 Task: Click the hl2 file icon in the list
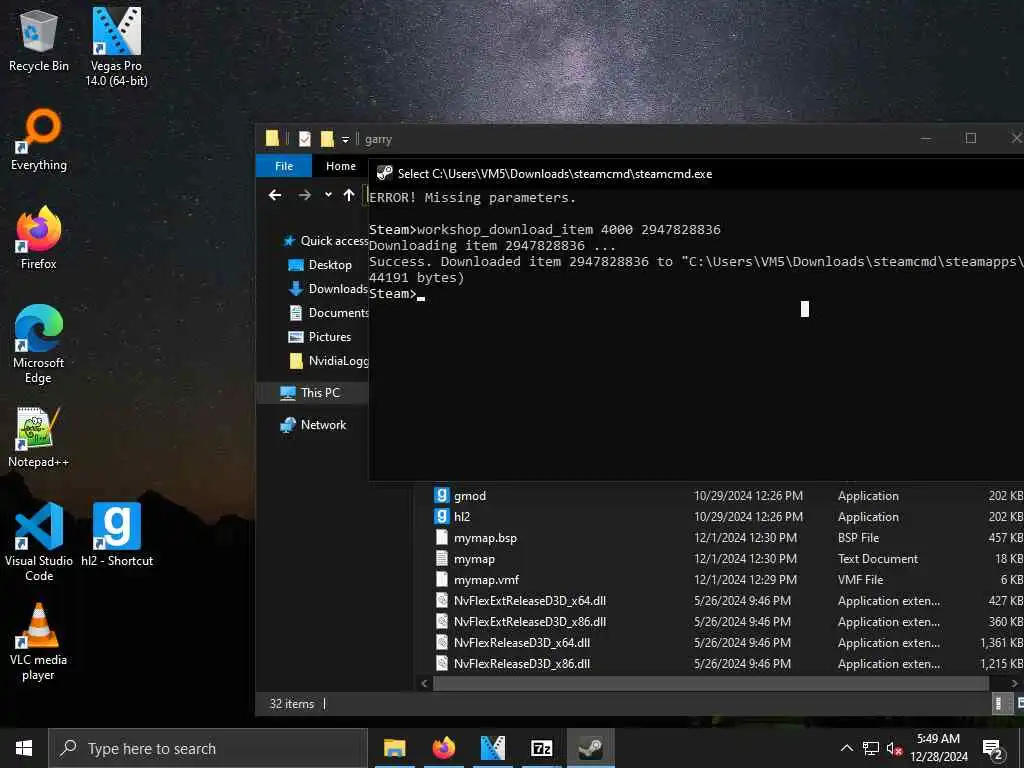[x=441, y=516]
